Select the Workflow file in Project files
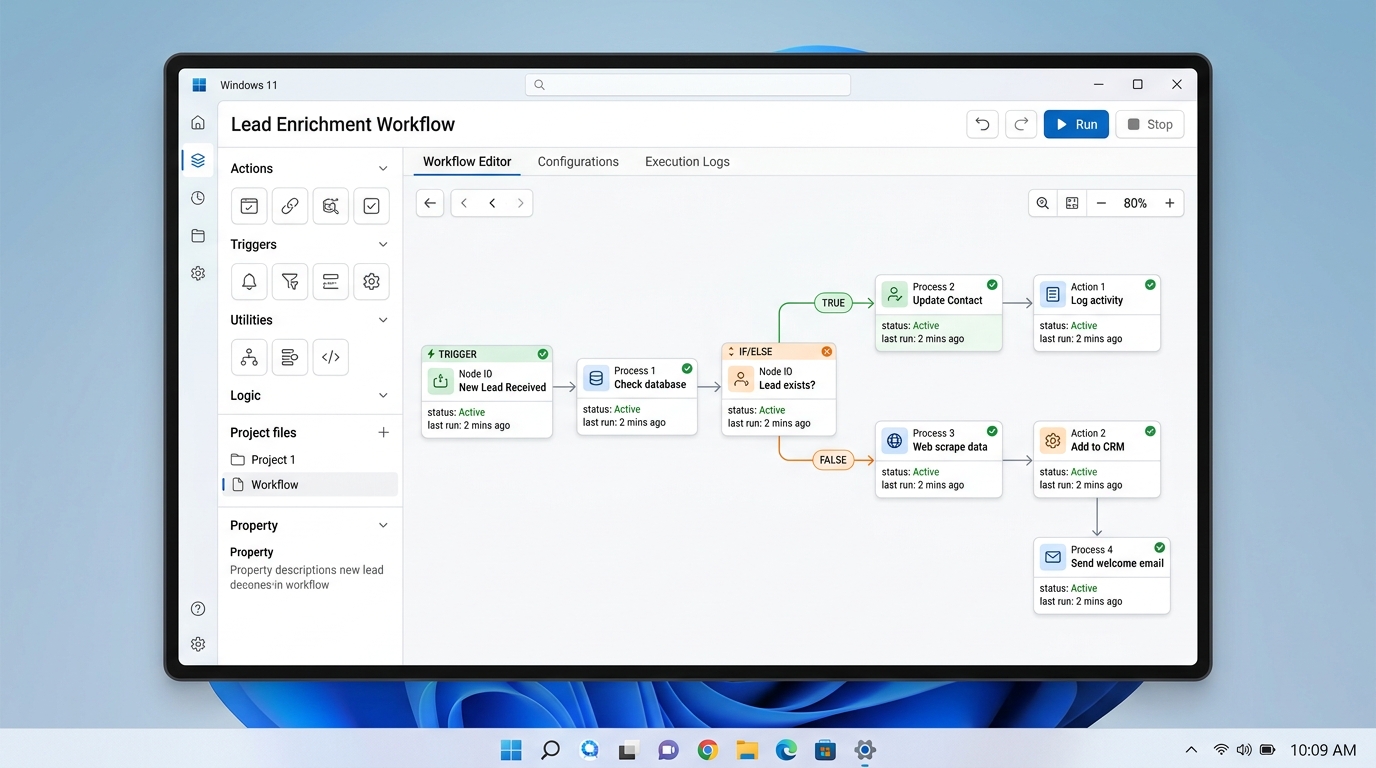Screen dimensions: 1376x768 [309, 485]
